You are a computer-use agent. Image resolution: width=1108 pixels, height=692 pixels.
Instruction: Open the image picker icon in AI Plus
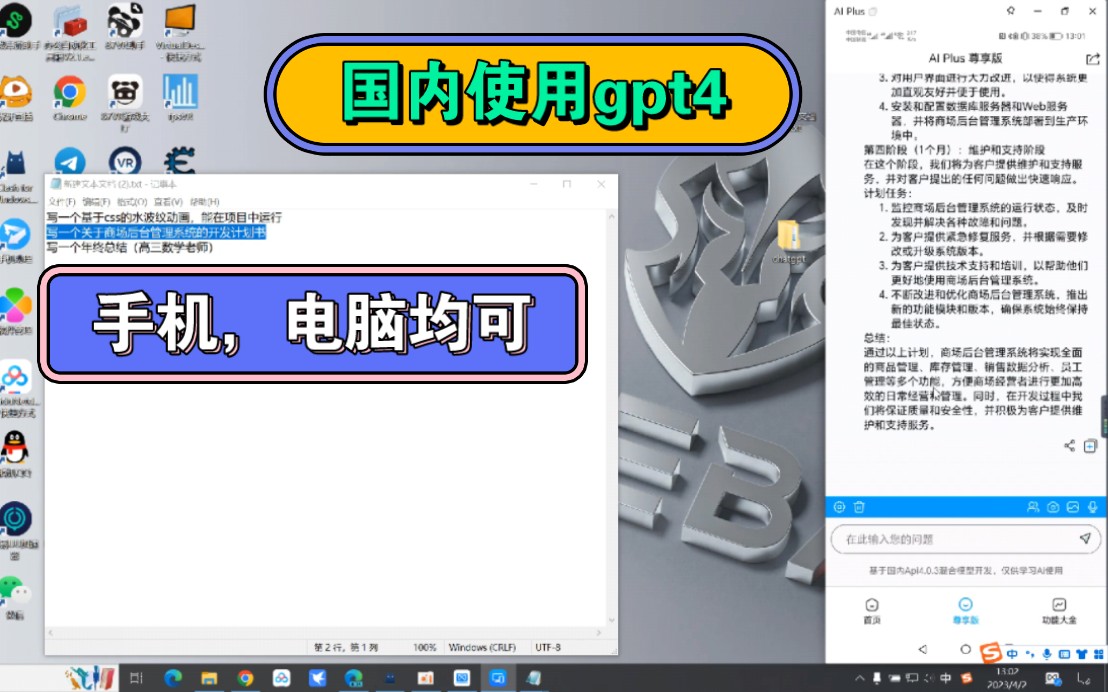(x=1073, y=507)
